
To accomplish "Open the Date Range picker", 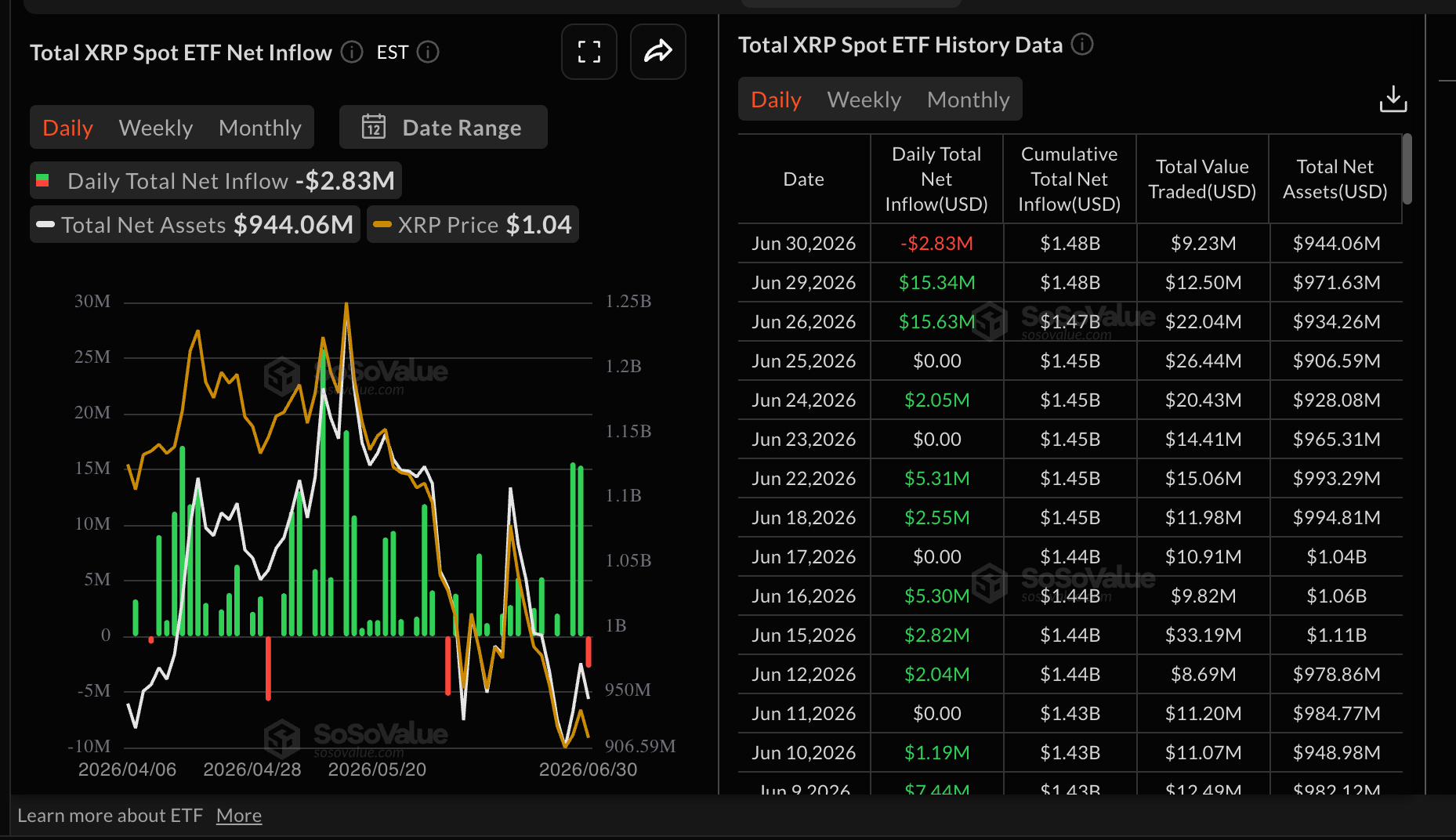I will (x=444, y=127).
